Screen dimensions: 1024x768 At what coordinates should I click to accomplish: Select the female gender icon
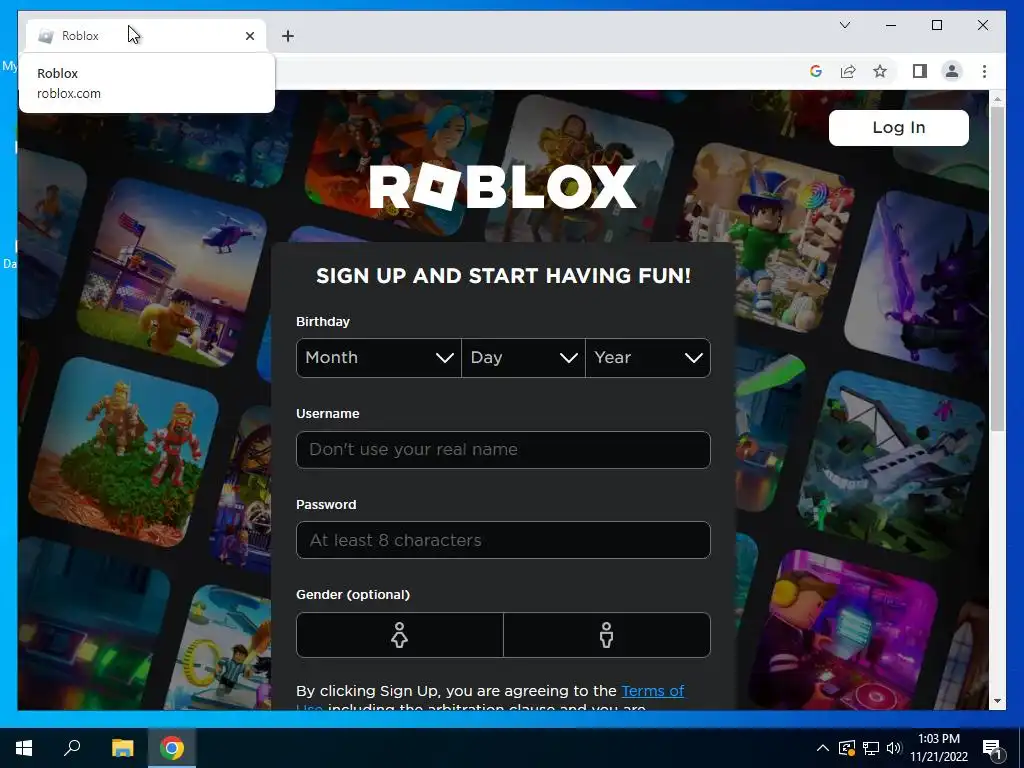[400, 635]
